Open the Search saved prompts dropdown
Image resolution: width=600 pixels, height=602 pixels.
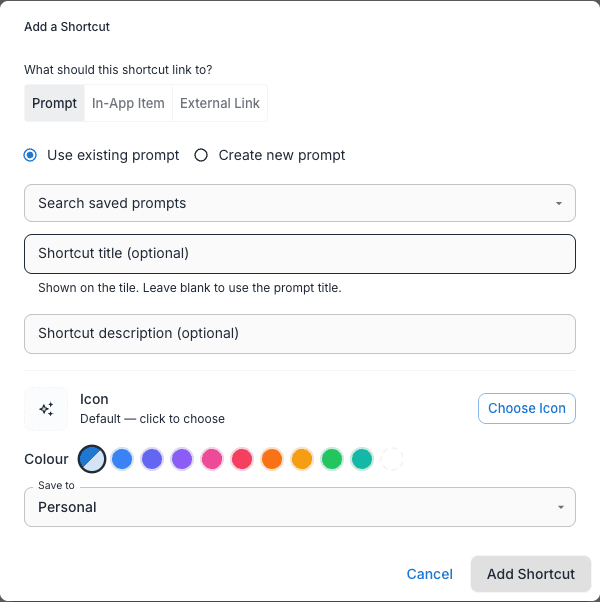coord(300,203)
